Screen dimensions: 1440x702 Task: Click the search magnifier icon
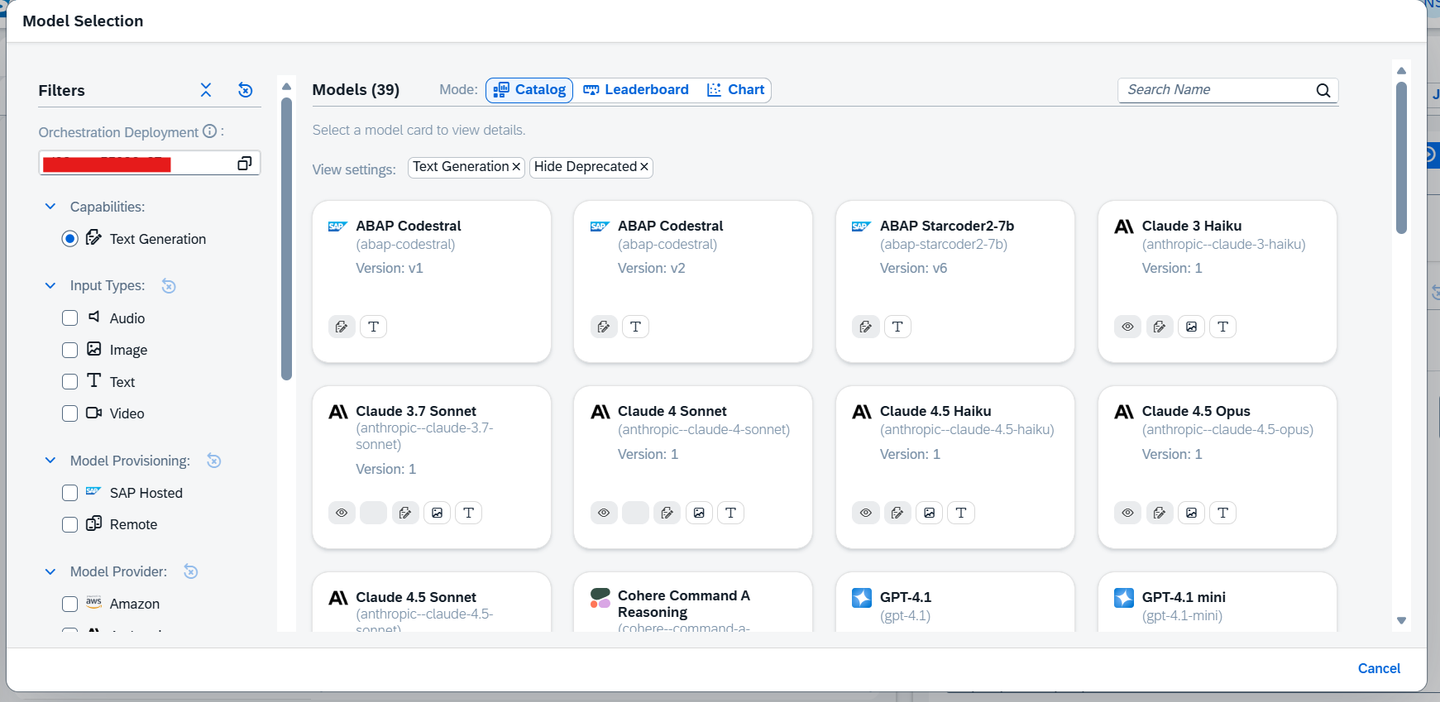coord(1323,90)
